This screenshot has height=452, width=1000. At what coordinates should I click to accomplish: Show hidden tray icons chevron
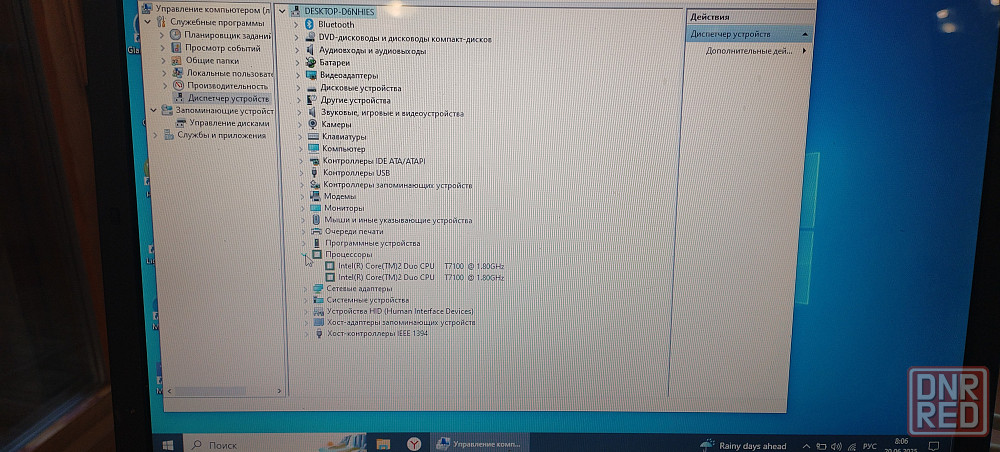(x=806, y=446)
